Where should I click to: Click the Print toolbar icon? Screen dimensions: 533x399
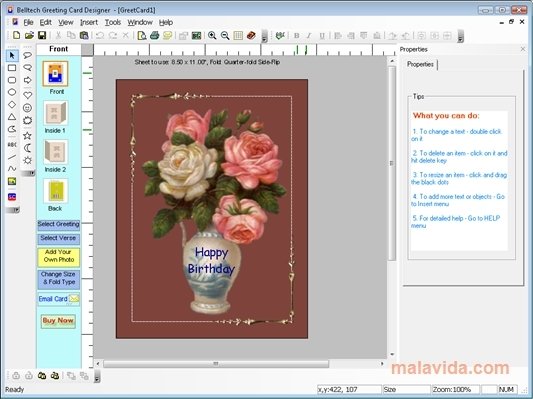[x=155, y=35]
